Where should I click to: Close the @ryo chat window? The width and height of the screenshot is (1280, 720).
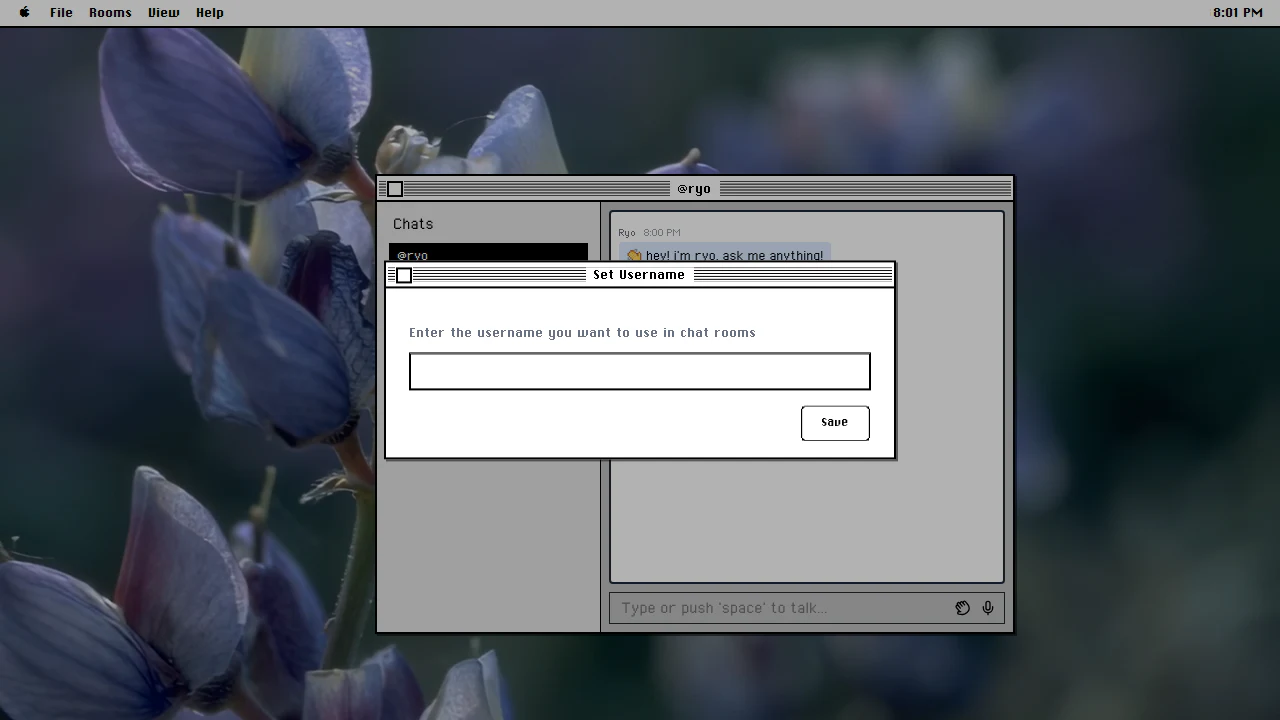[x=395, y=189]
